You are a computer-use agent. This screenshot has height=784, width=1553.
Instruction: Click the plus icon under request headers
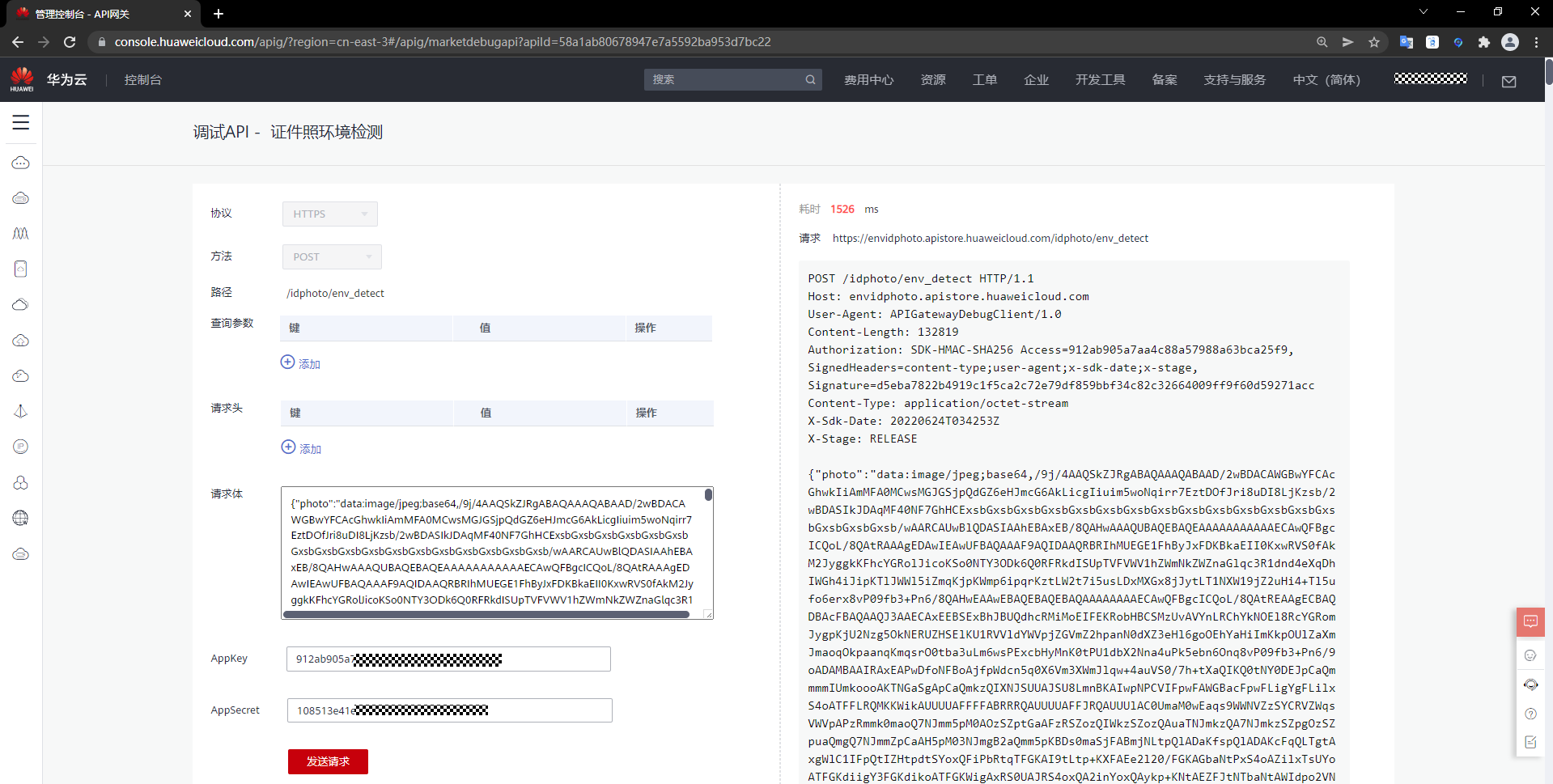point(288,447)
